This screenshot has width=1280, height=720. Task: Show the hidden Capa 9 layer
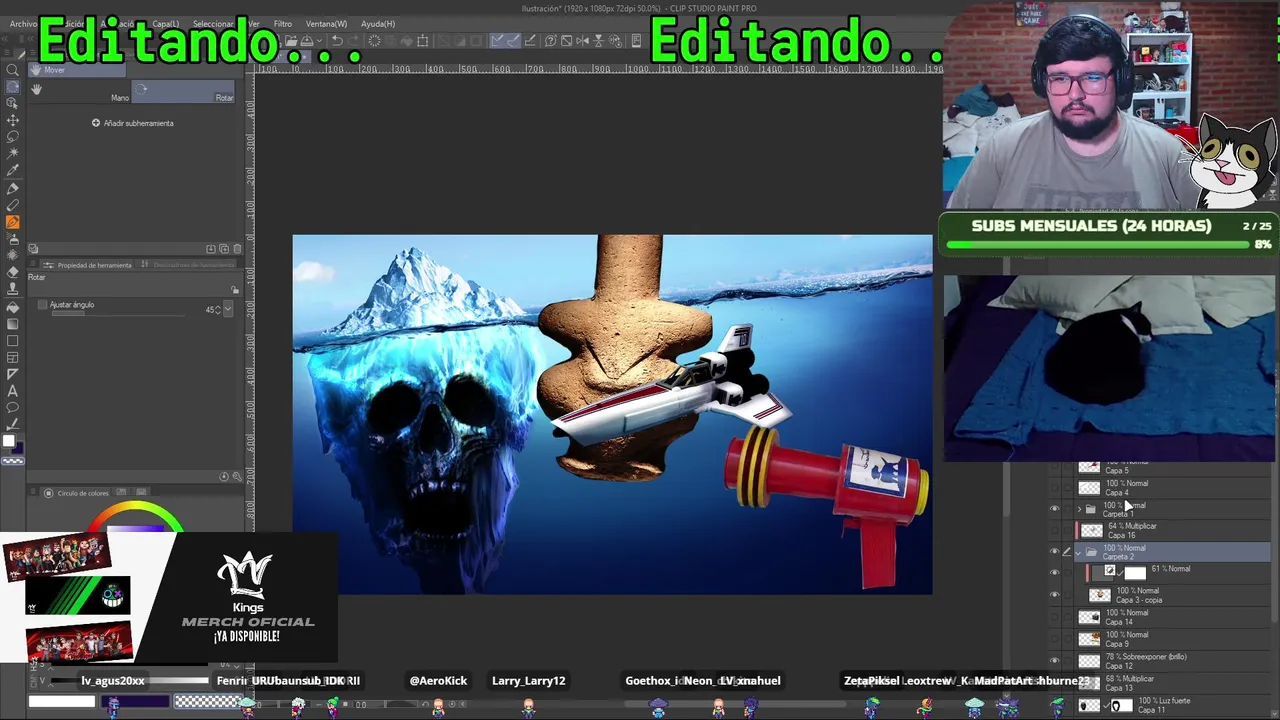(1054, 639)
